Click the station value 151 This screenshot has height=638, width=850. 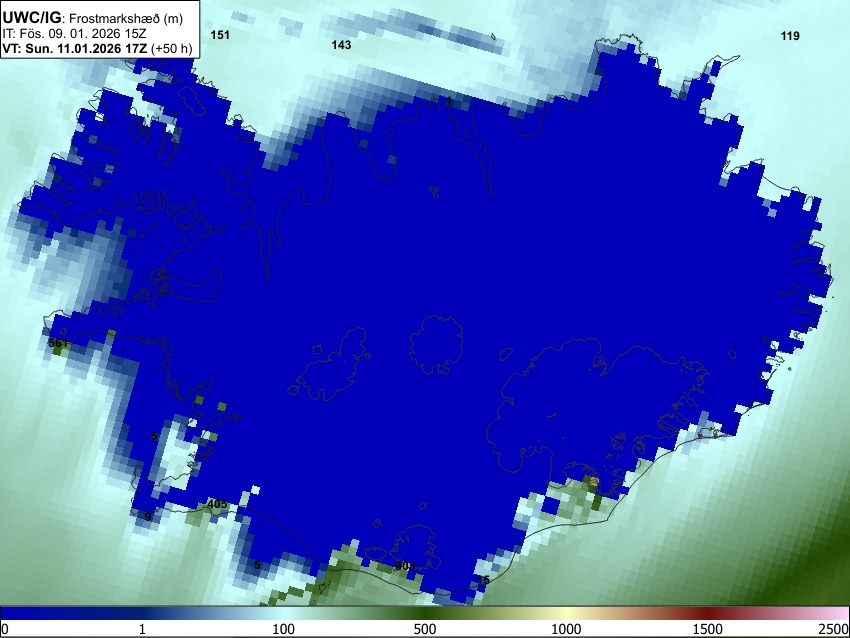point(220,35)
